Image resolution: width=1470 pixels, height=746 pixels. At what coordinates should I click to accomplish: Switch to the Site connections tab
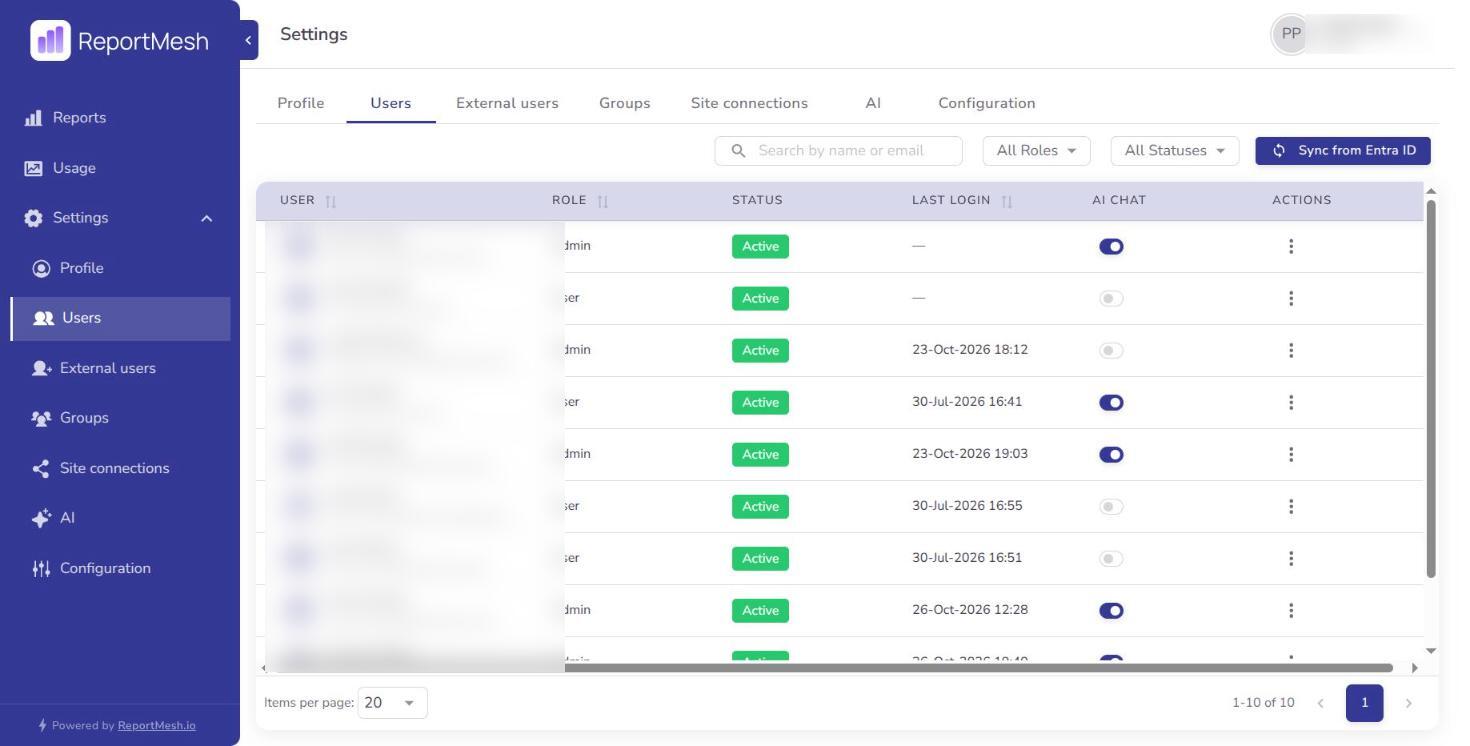[x=749, y=103]
